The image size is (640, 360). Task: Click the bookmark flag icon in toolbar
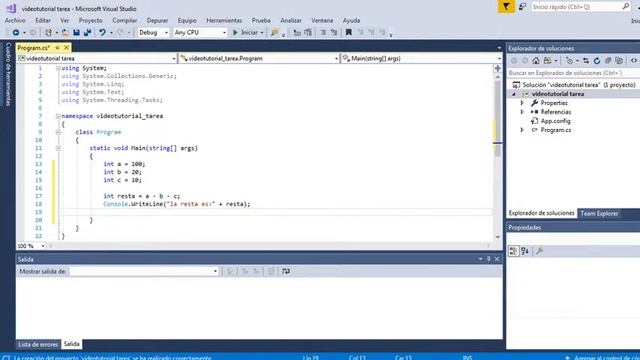[x=349, y=32]
